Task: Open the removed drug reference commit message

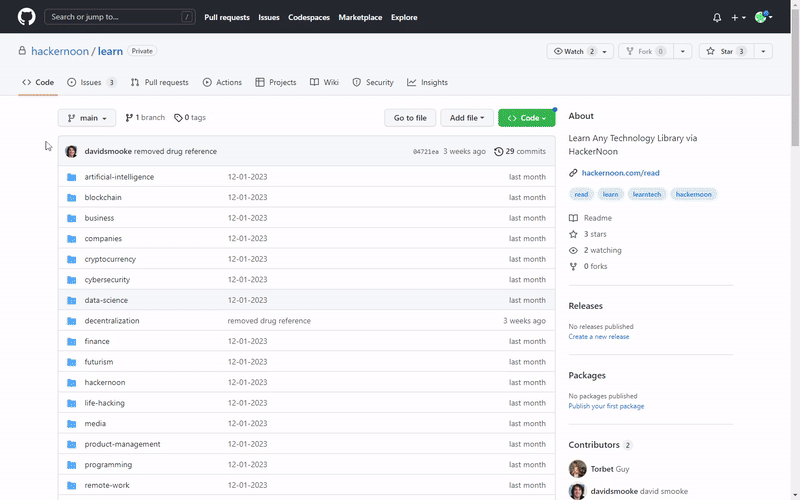Action: (x=175, y=152)
